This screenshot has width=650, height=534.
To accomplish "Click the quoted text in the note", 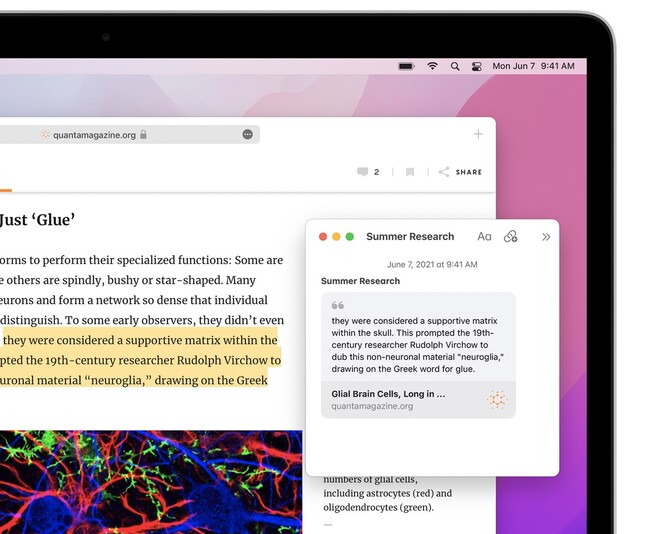I will [417, 345].
